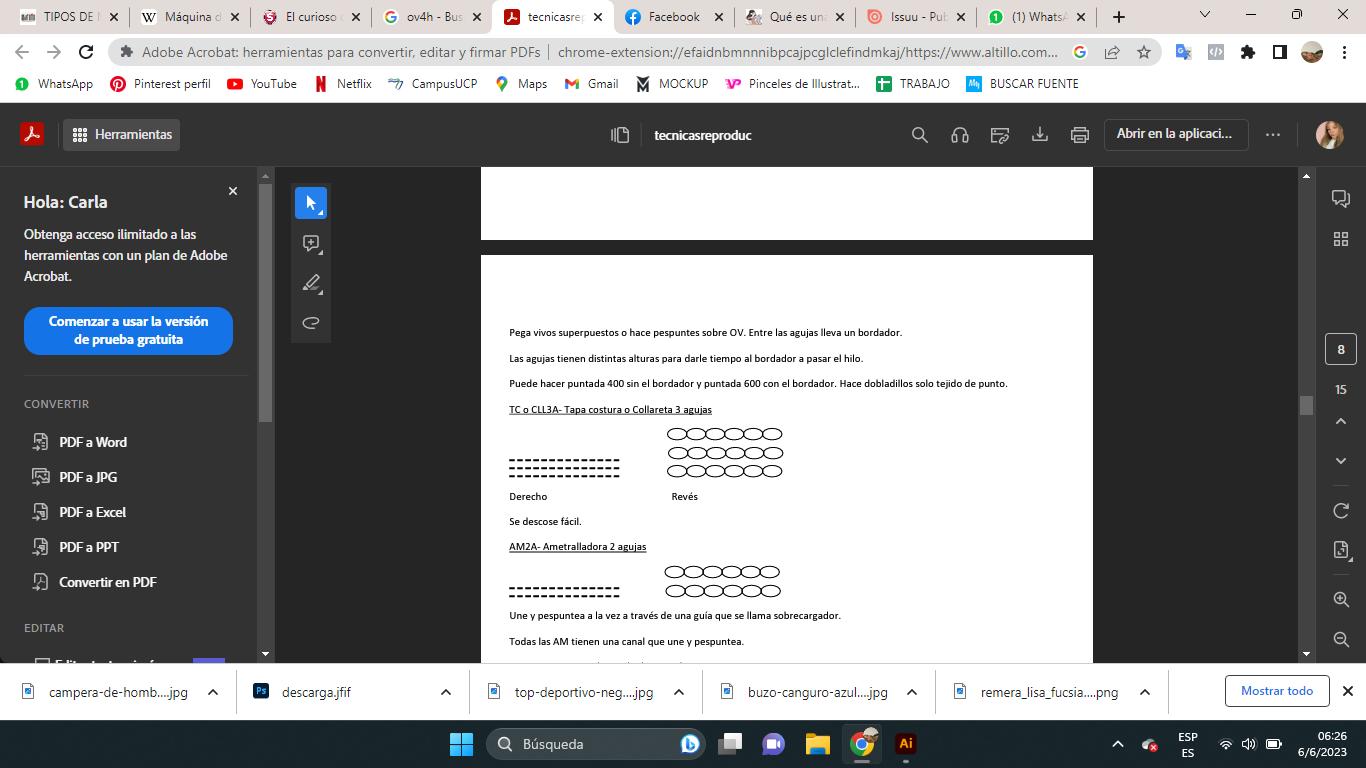Click the taskbar Búsqueda search box

tap(596, 744)
